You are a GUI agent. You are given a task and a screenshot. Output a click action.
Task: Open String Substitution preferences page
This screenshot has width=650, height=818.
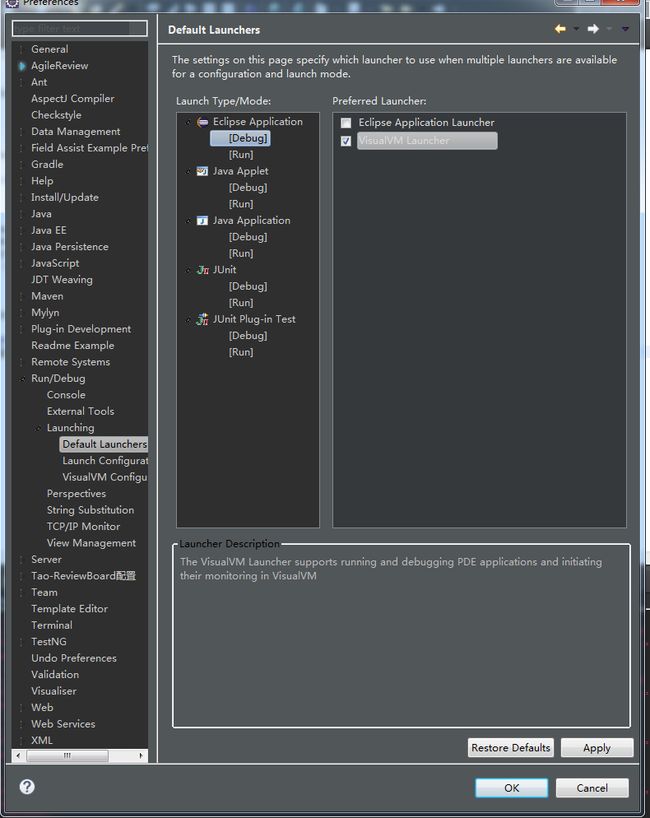(90, 510)
